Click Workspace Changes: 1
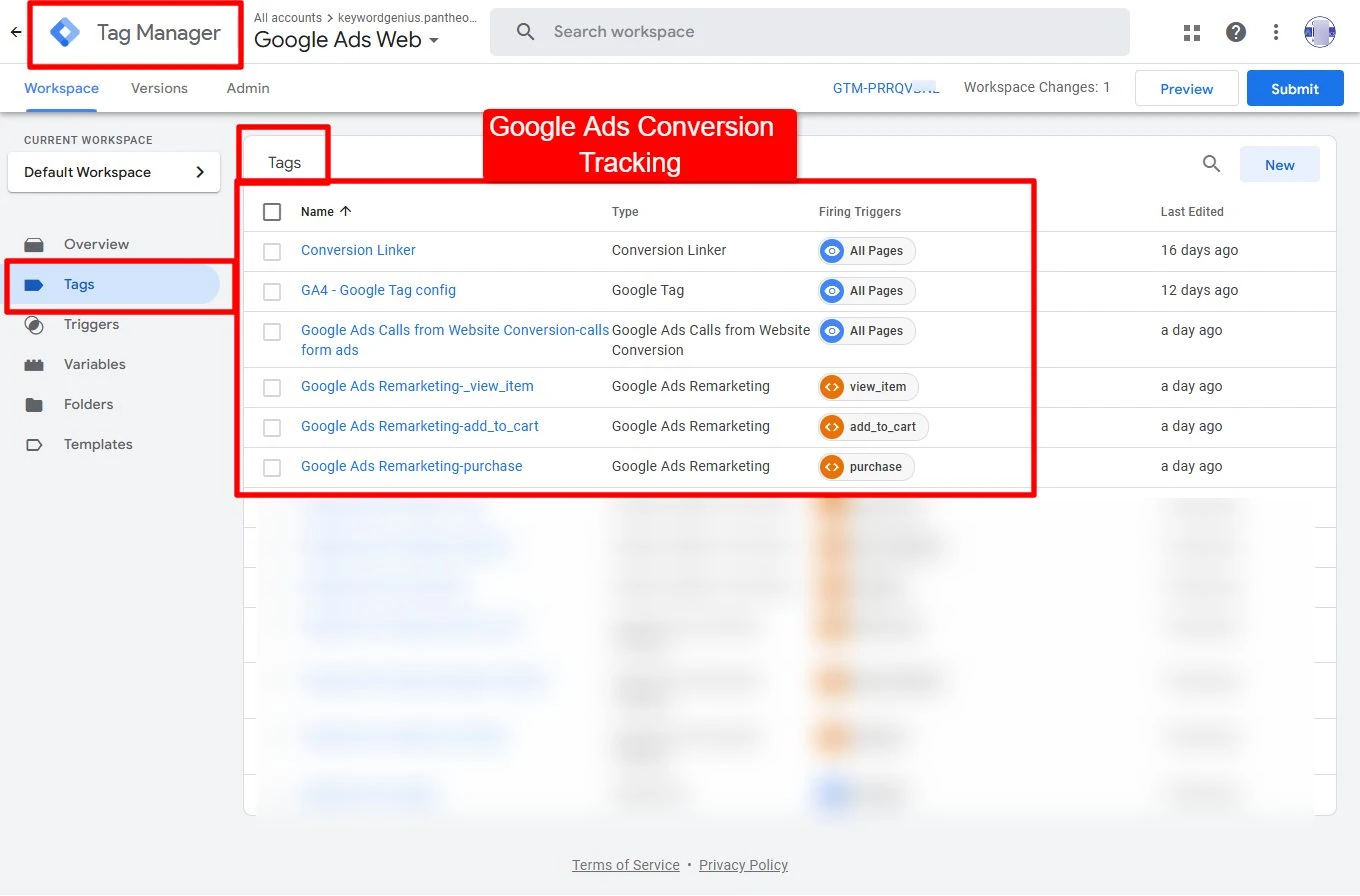This screenshot has height=896, width=1360. [1037, 87]
